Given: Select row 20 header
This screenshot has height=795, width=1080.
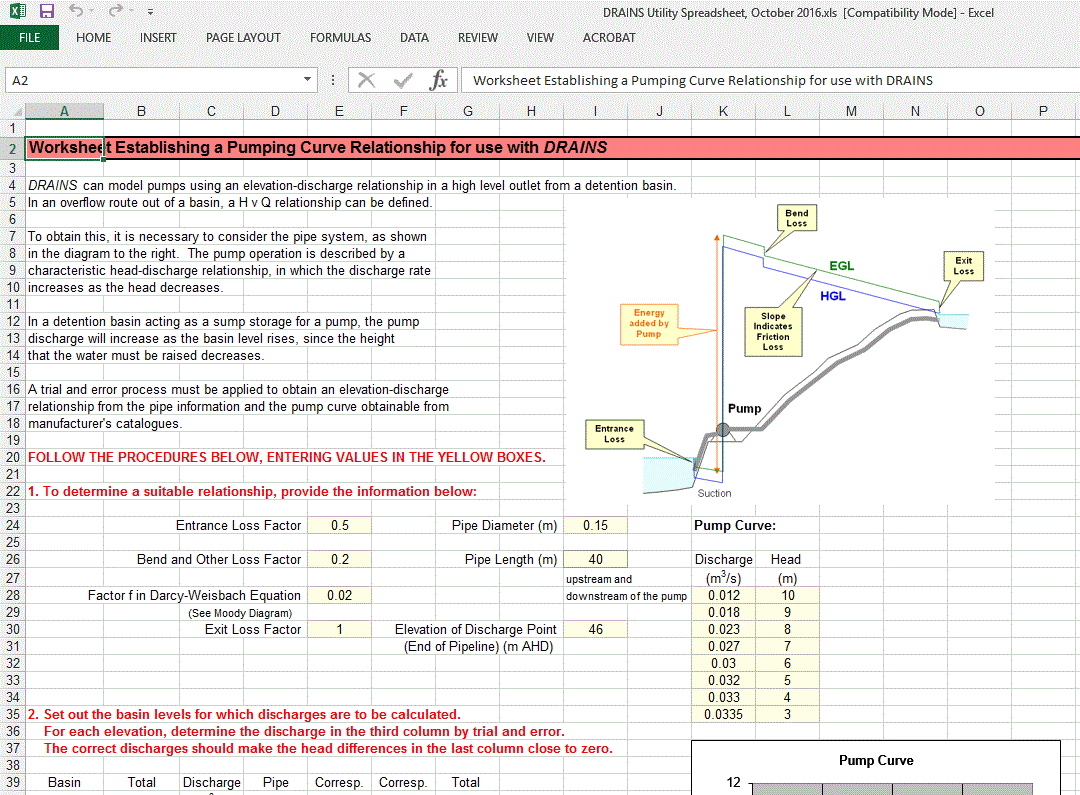Looking at the screenshot, I should coord(12,457).
